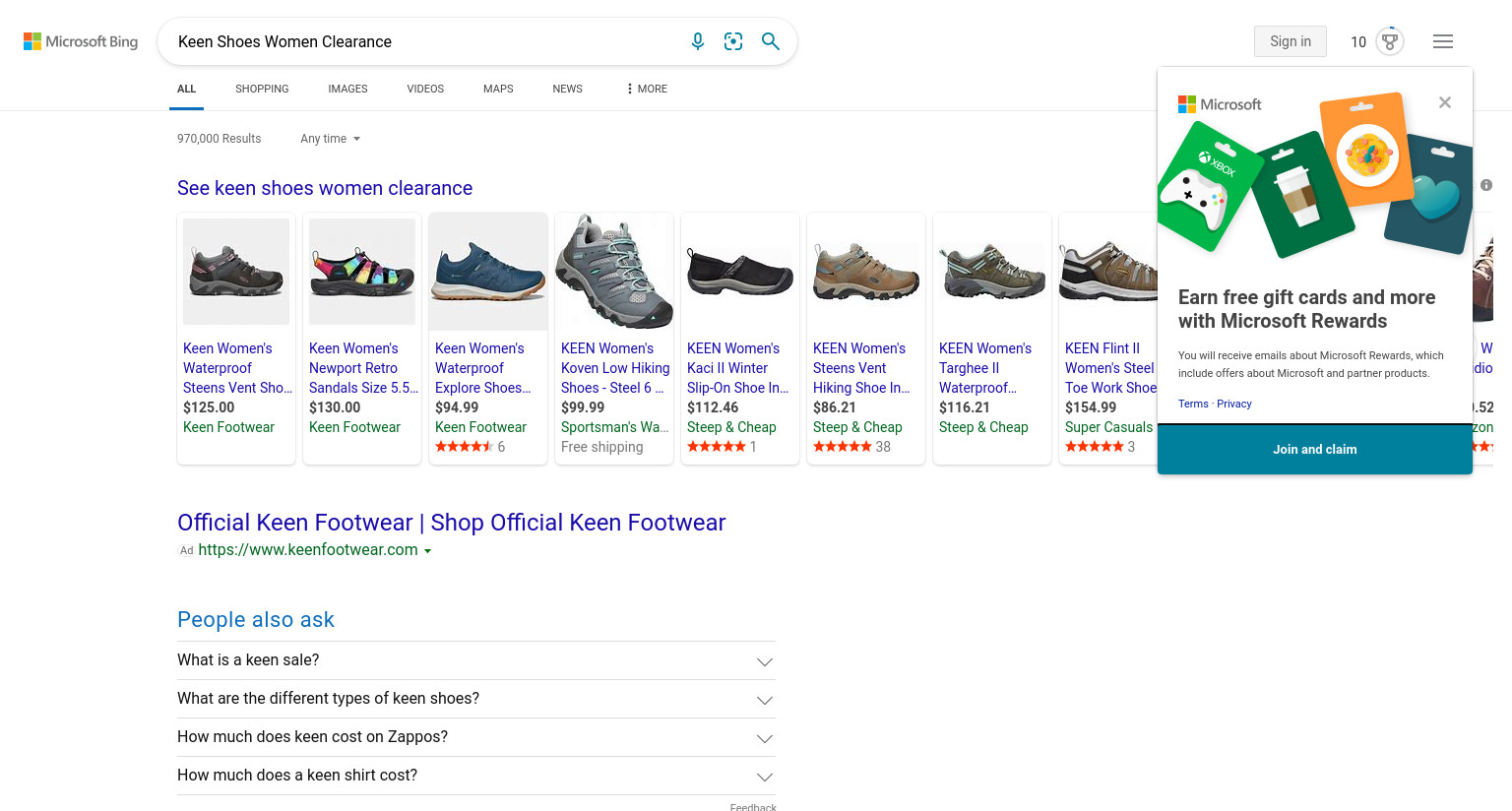Image resolution: width=1512 pixels, height=811 pixels.
Task: Switch to the NEWS tab
Action: pyautogui.click(x=567, y=89)
